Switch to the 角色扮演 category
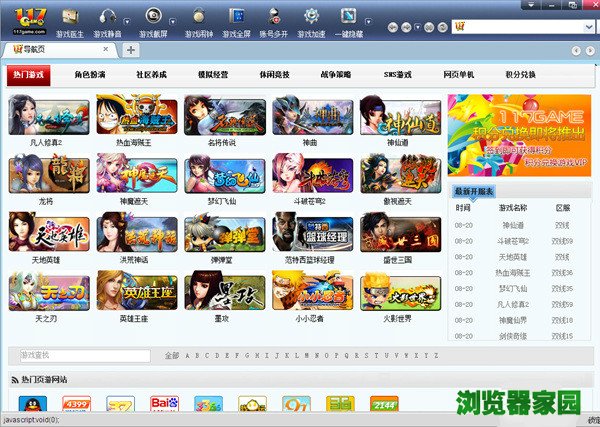Screen dimensions: 600x427 click(x=90, y=75)
